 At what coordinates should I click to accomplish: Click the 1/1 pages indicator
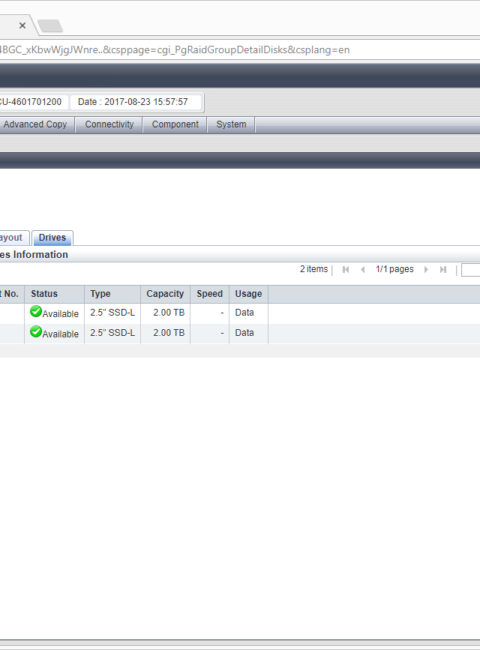394,269
